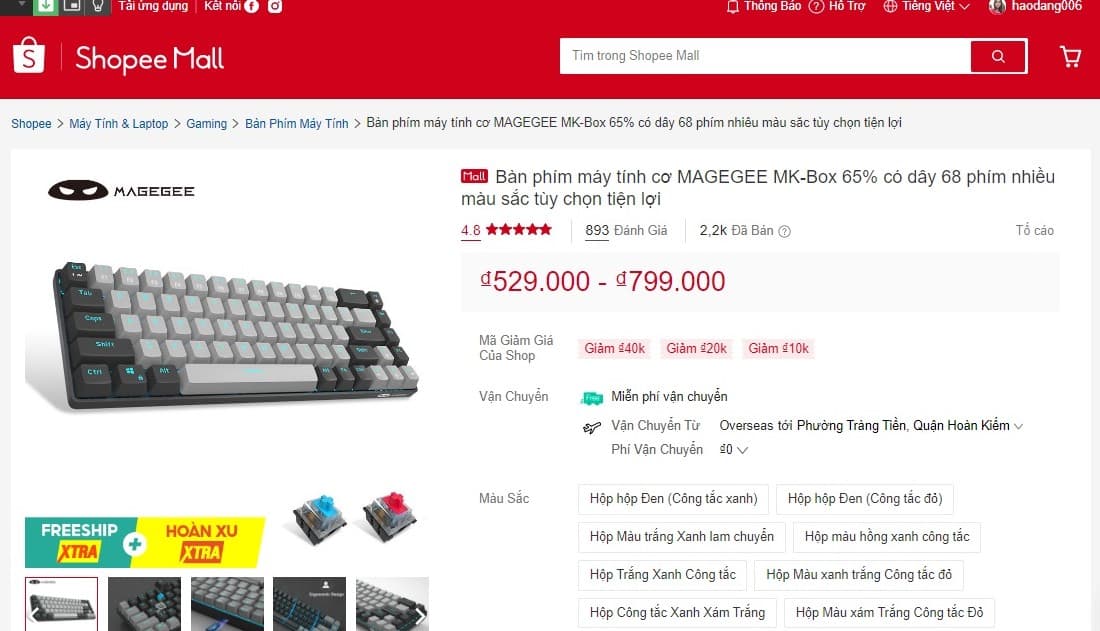Open the Thông Báo notification bell
Screen dimensions: 1100x631
coord(732,7)
